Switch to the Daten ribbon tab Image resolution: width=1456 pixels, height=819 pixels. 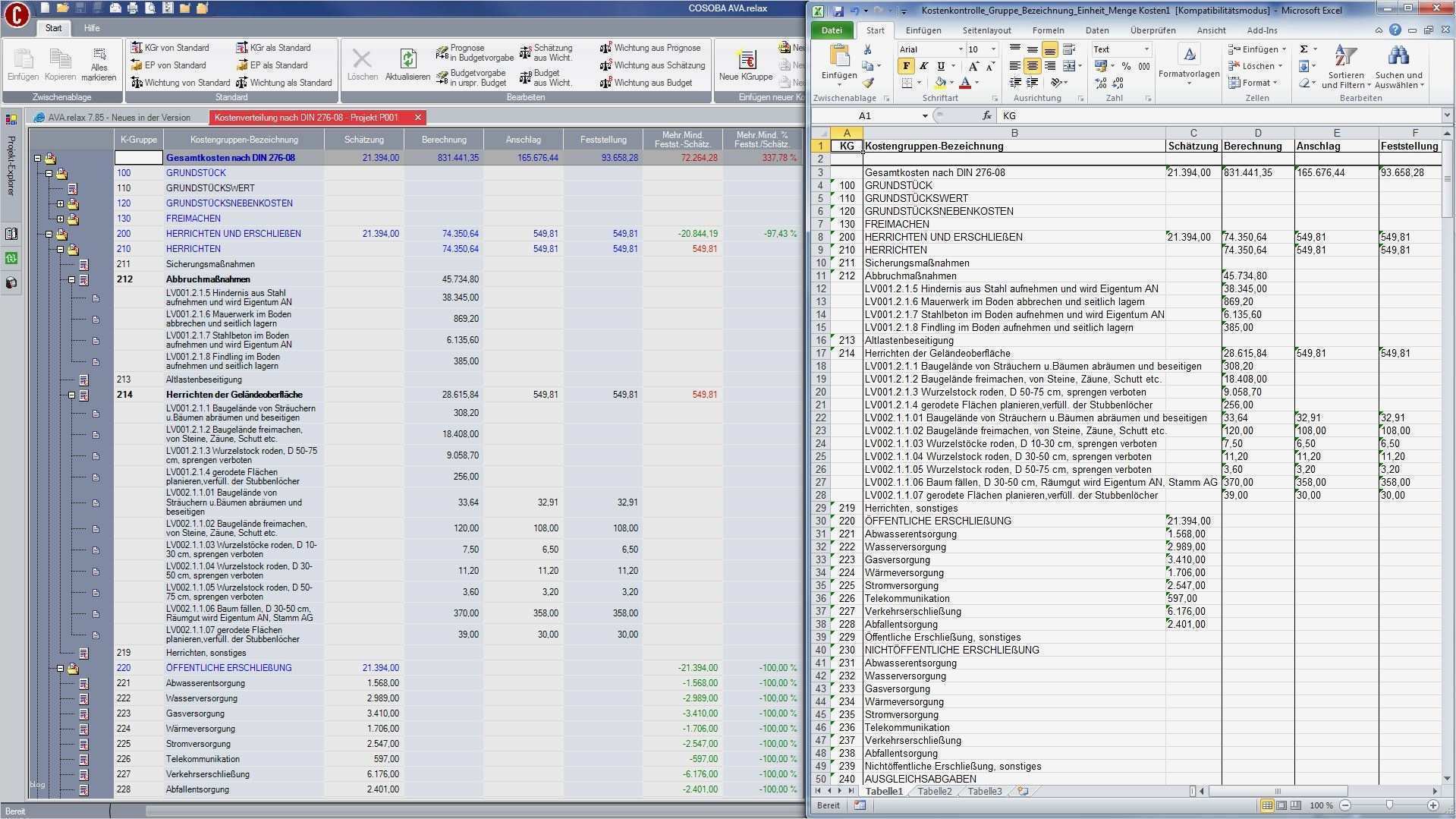pos(1097,30)
